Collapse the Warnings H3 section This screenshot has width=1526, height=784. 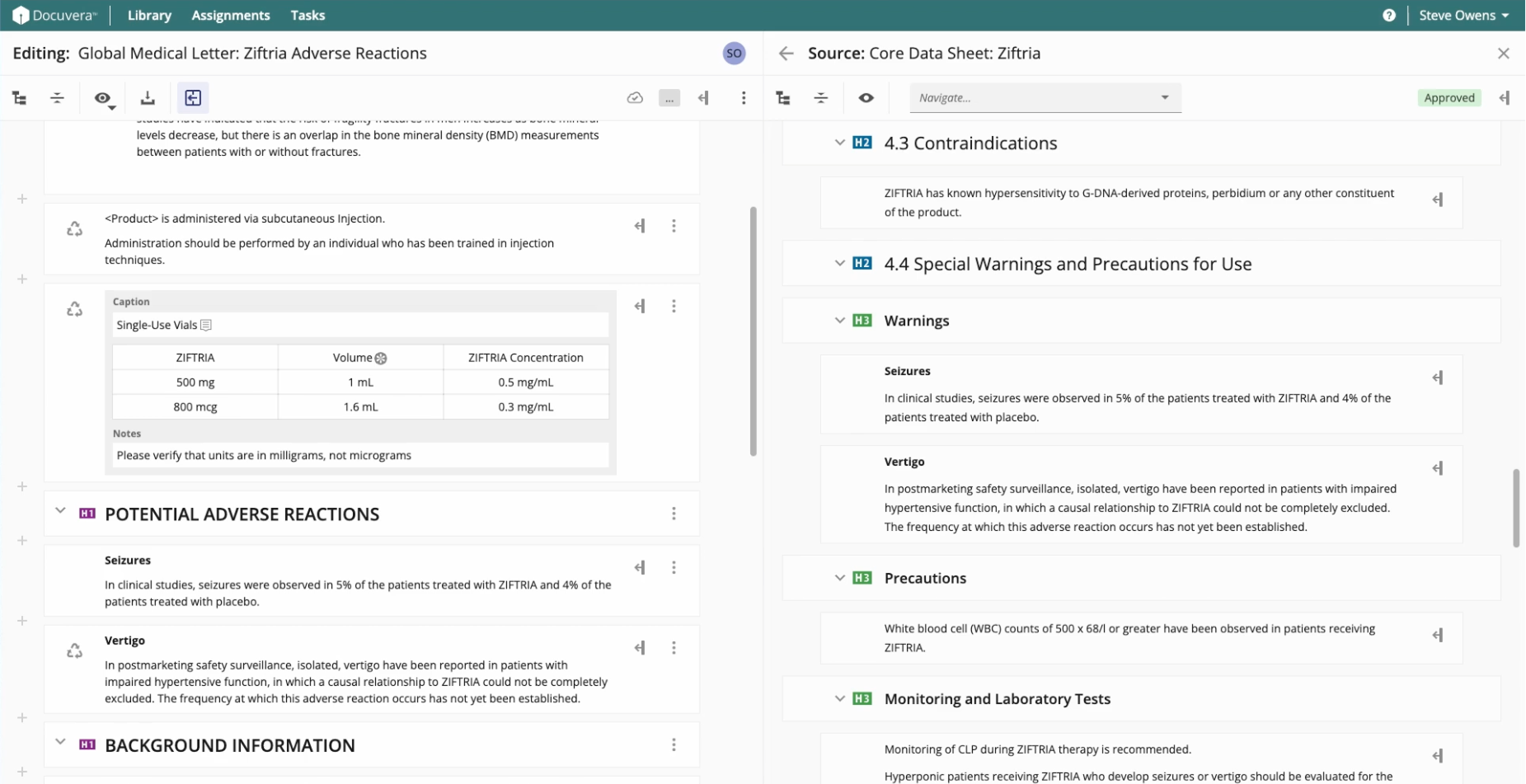839,321
